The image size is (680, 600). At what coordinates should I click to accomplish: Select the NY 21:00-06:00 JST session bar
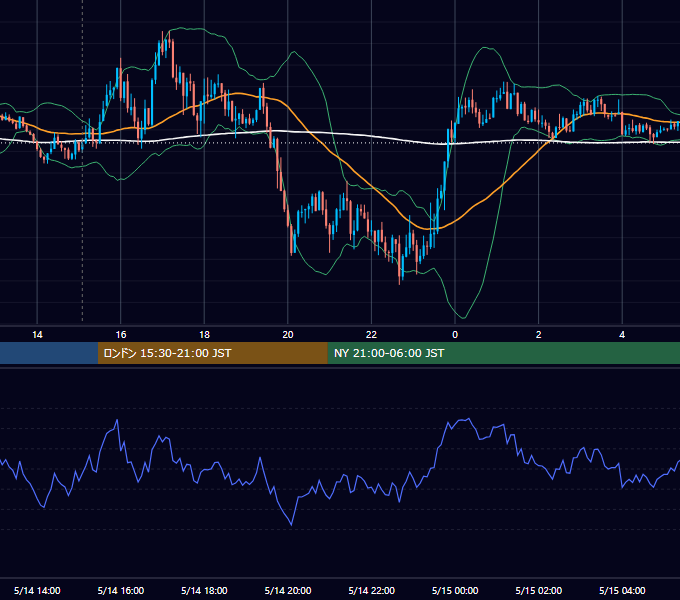pos(503,353)
